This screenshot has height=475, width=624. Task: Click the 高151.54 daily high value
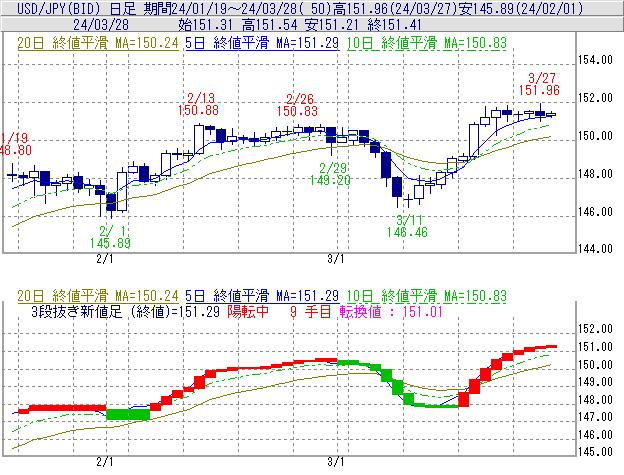pos(269,25)
